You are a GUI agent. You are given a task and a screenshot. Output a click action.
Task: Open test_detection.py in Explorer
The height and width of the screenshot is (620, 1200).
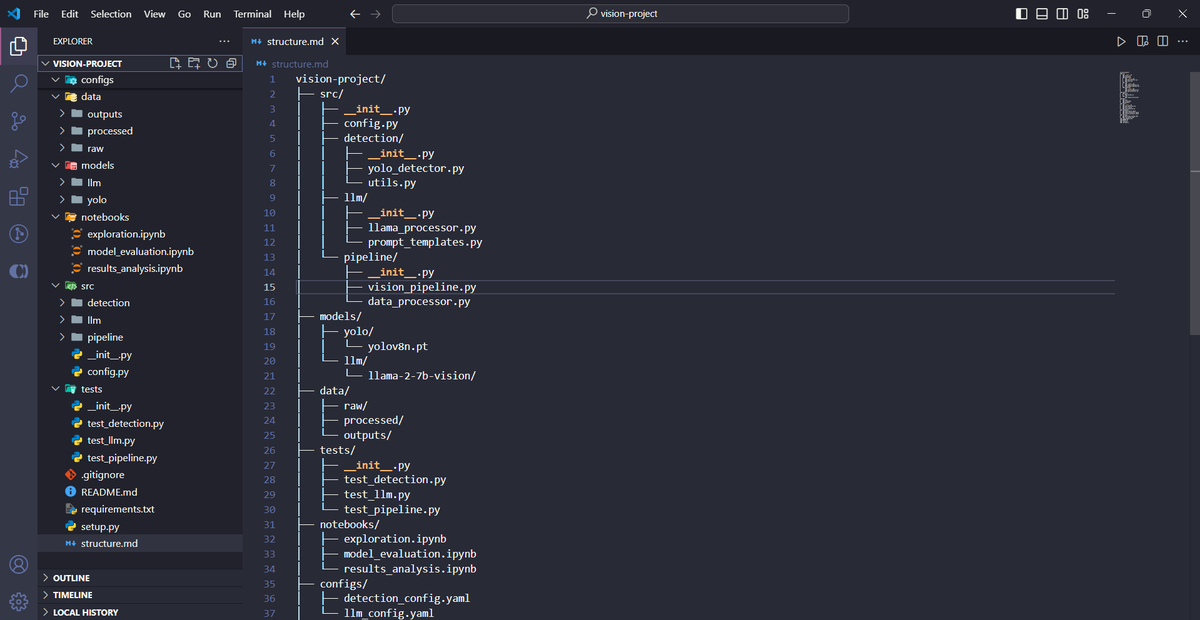tap(140, 423)
